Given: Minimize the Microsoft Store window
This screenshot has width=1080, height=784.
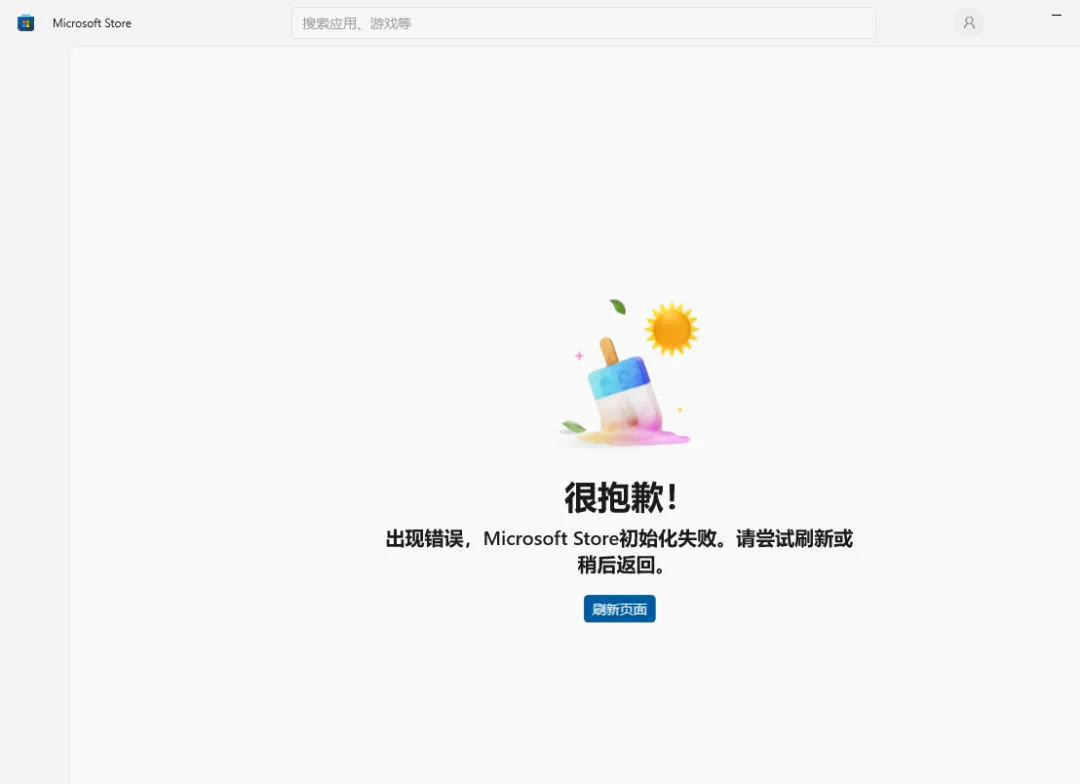Looking at the screenshot, I should point(1056,15).
